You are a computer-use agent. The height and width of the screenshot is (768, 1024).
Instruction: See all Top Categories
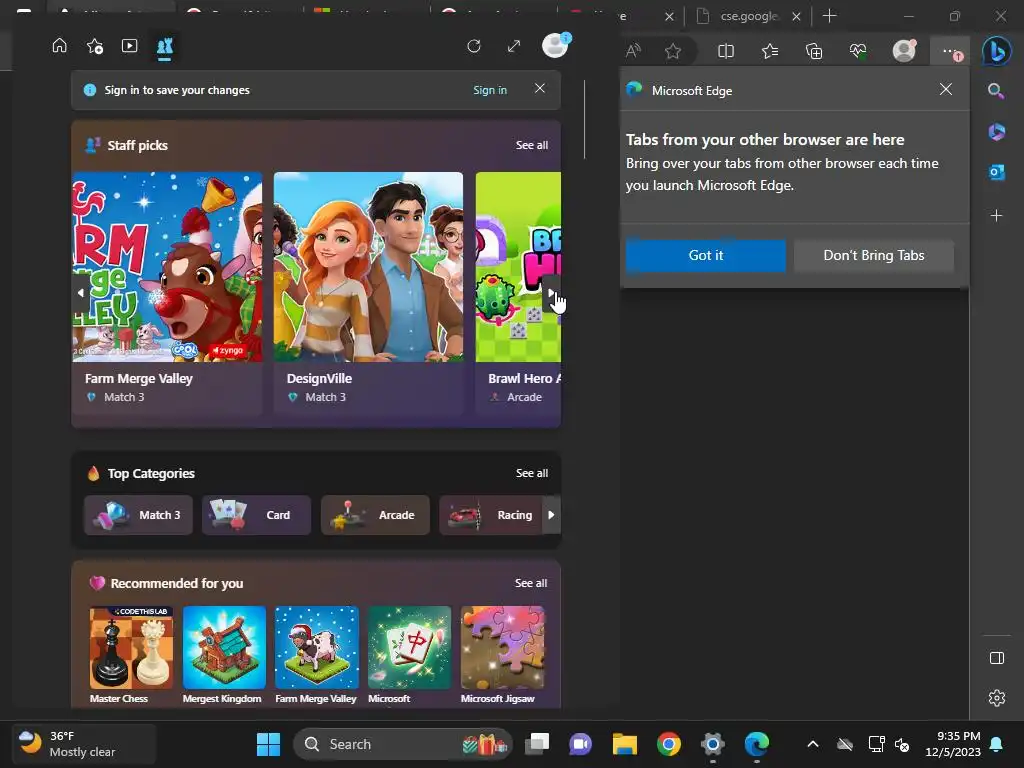[532, 473]
